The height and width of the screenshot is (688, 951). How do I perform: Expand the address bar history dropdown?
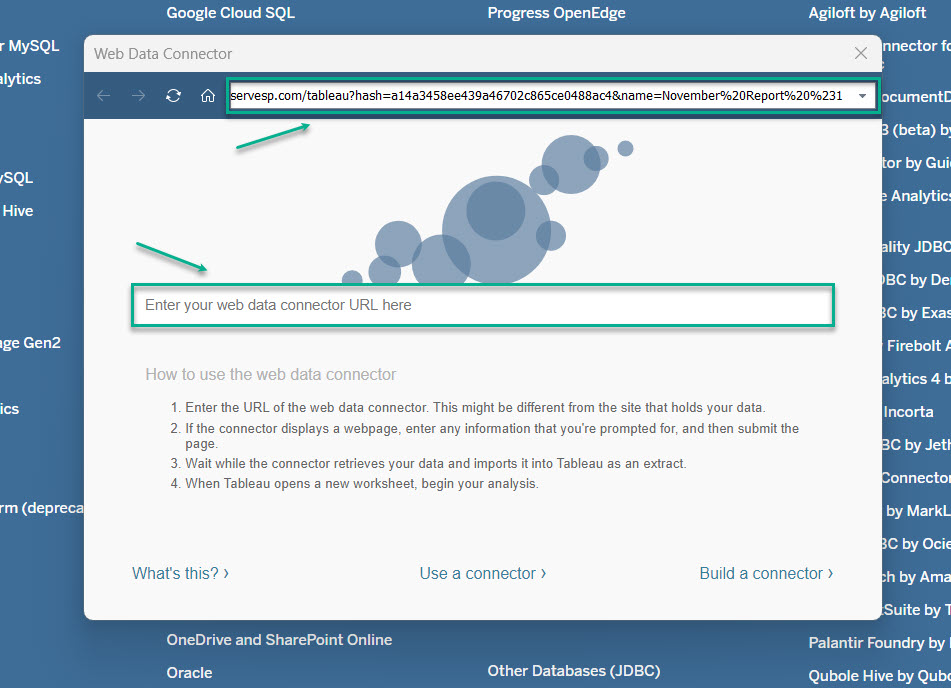pyautogui.click(x=862, y=96)
